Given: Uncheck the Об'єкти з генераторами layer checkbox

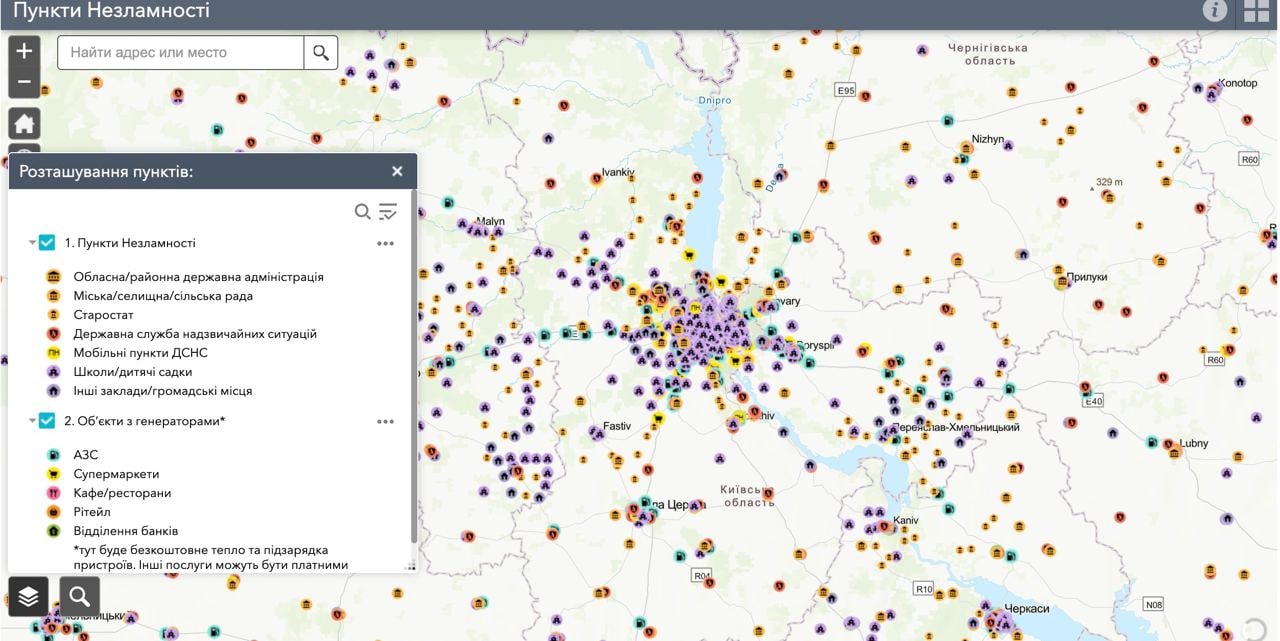Looking at the screenshot, I should point(47,421).
